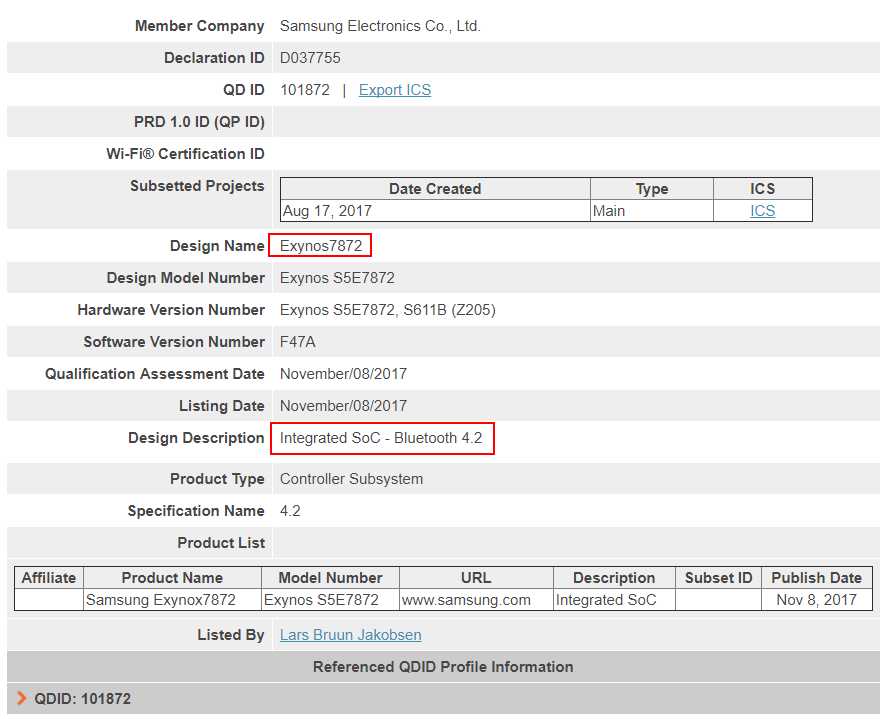This screenshot has width=885, height=719.
Task: Click the Date Created column header
Action: pyautogui.click(x=435, y=189)
